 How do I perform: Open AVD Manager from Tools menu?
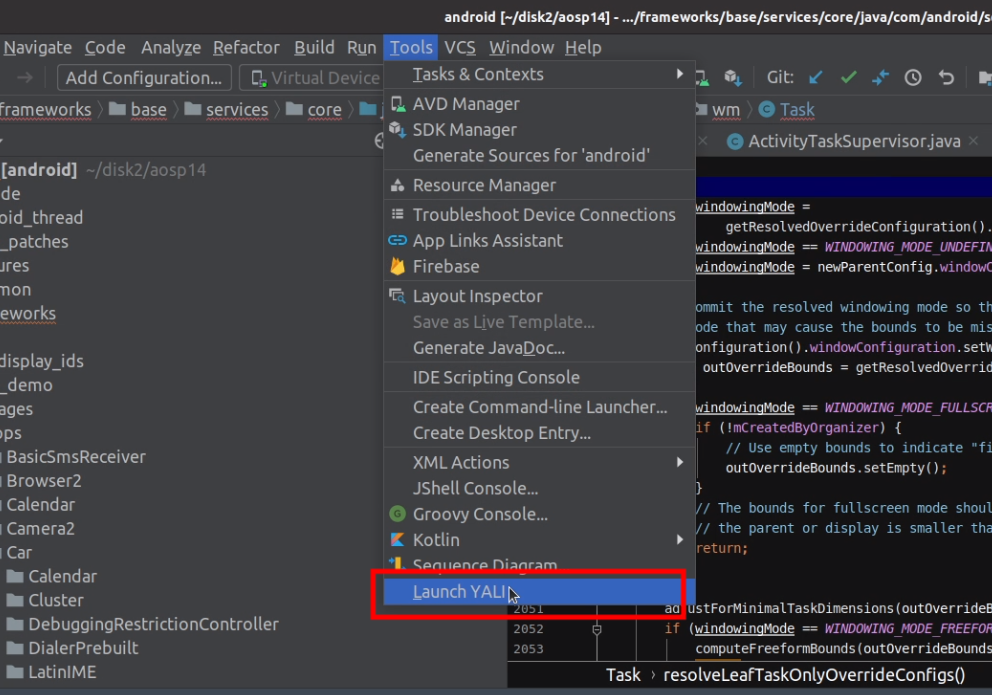pos(539,104)
